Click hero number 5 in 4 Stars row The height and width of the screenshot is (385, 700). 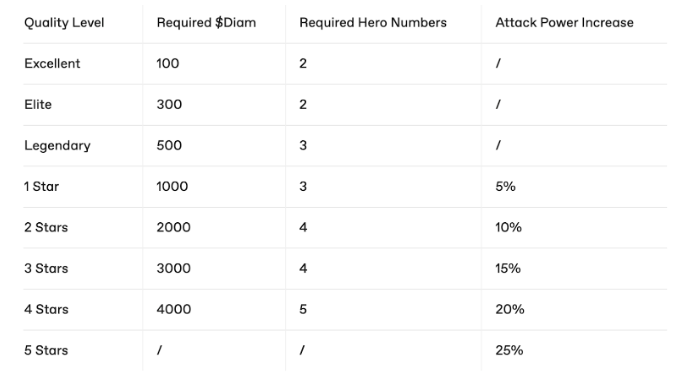303,309
